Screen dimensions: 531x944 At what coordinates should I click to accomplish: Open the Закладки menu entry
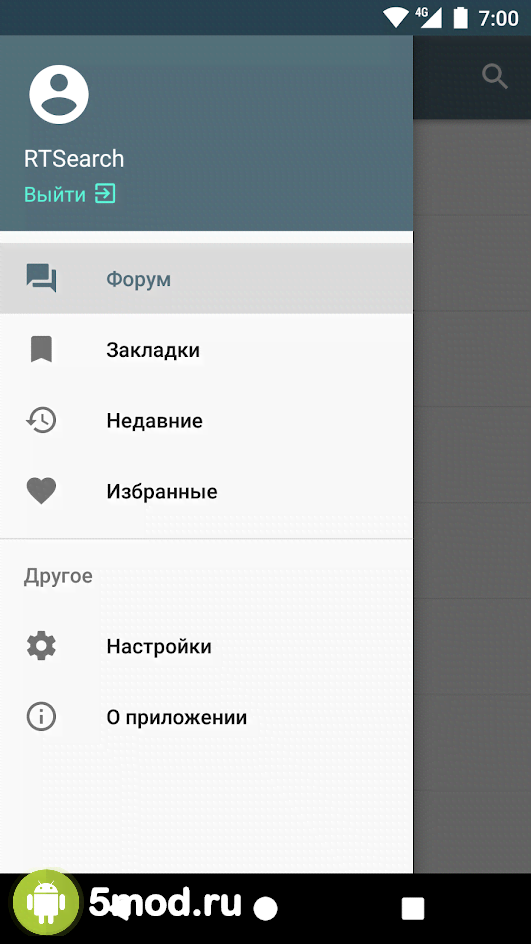click(x=206, y=350)
